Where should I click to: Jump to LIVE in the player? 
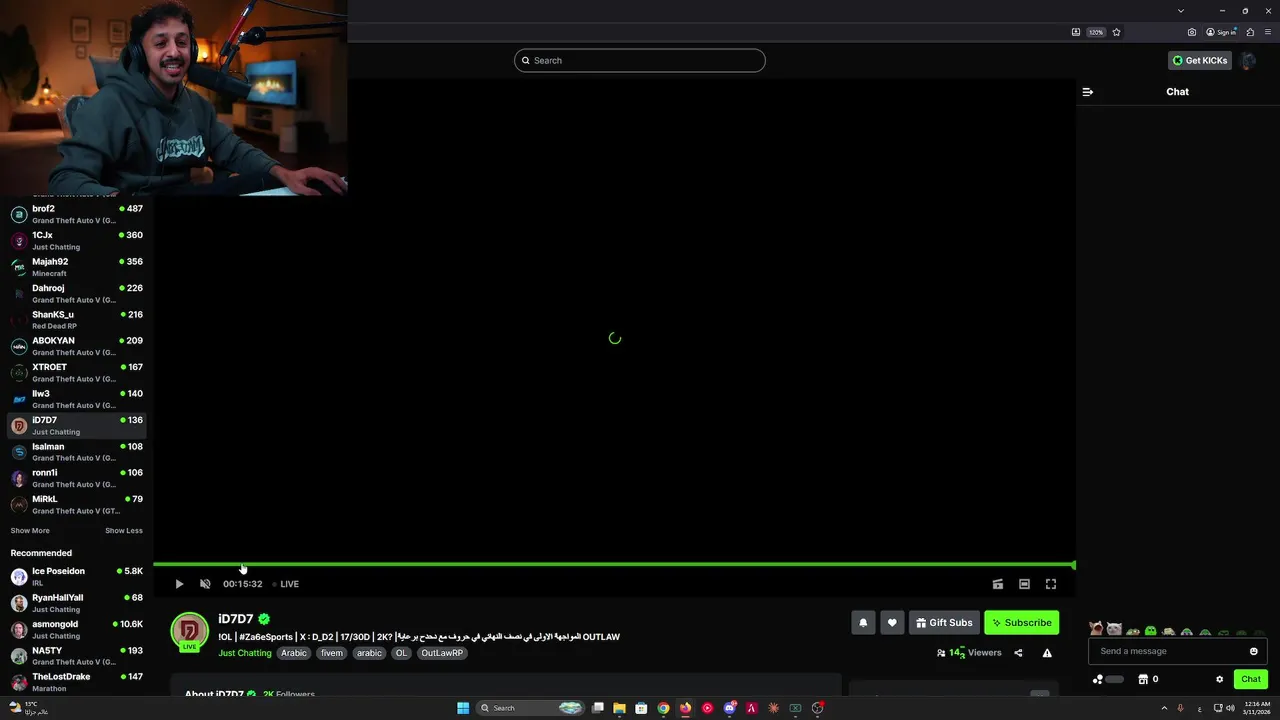pyautogui.click(x=286, y=584)
